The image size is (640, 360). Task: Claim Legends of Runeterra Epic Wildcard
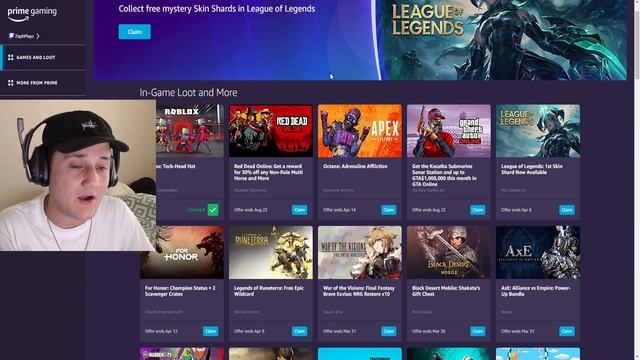300,331
